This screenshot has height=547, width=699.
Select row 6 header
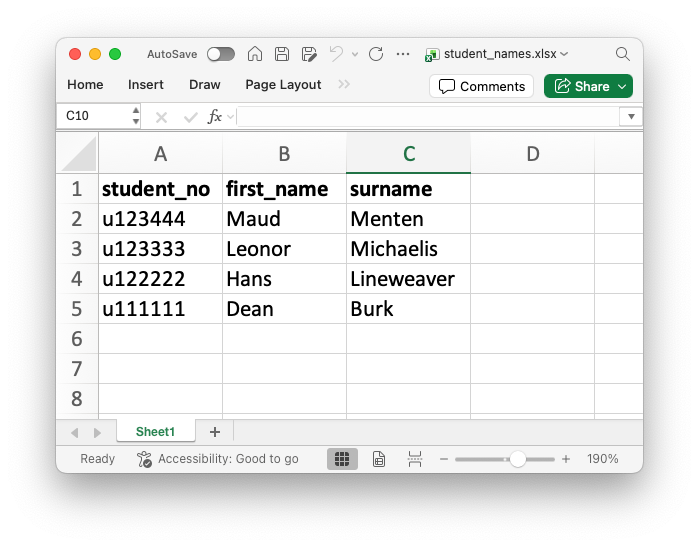point(77,339)
